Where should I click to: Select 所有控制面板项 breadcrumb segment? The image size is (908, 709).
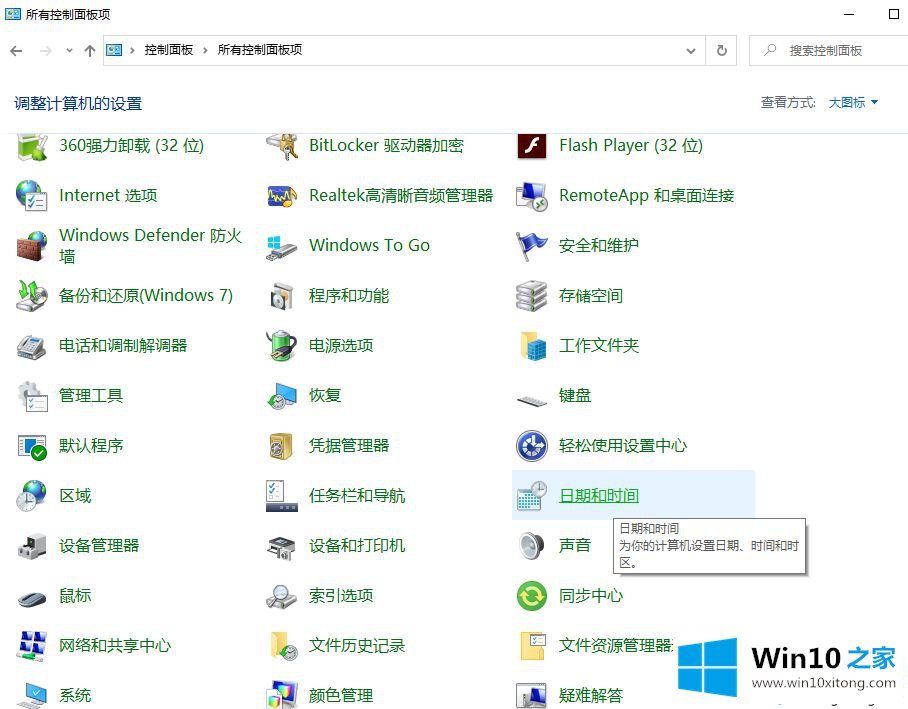259,50
